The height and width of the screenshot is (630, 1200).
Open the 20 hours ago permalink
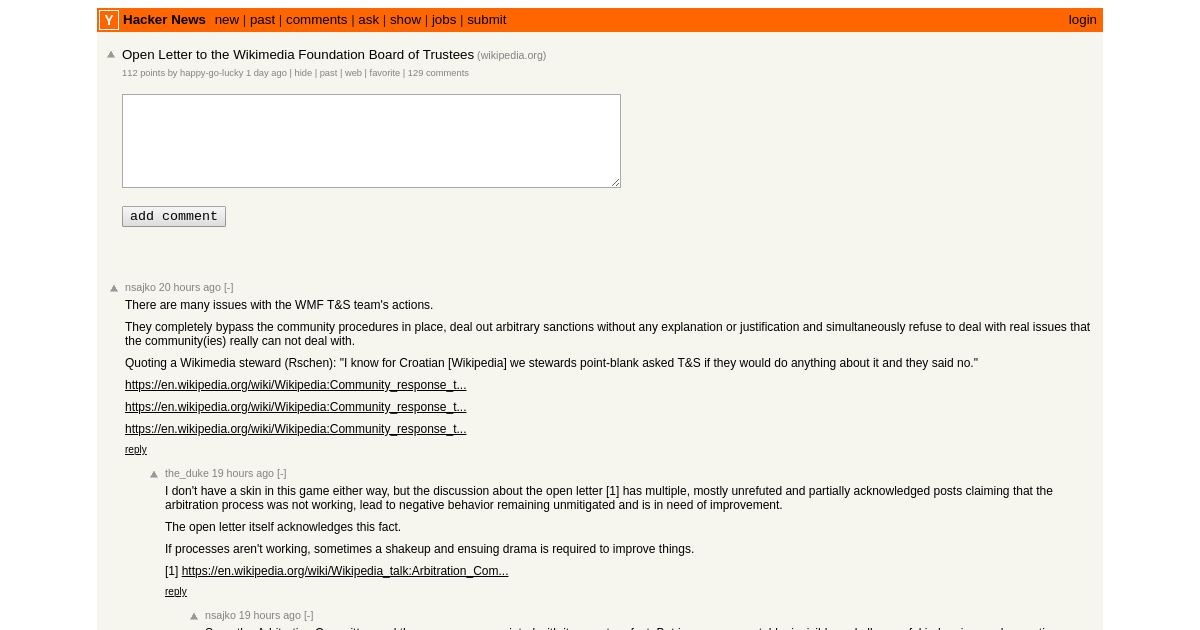pos(190,287)
